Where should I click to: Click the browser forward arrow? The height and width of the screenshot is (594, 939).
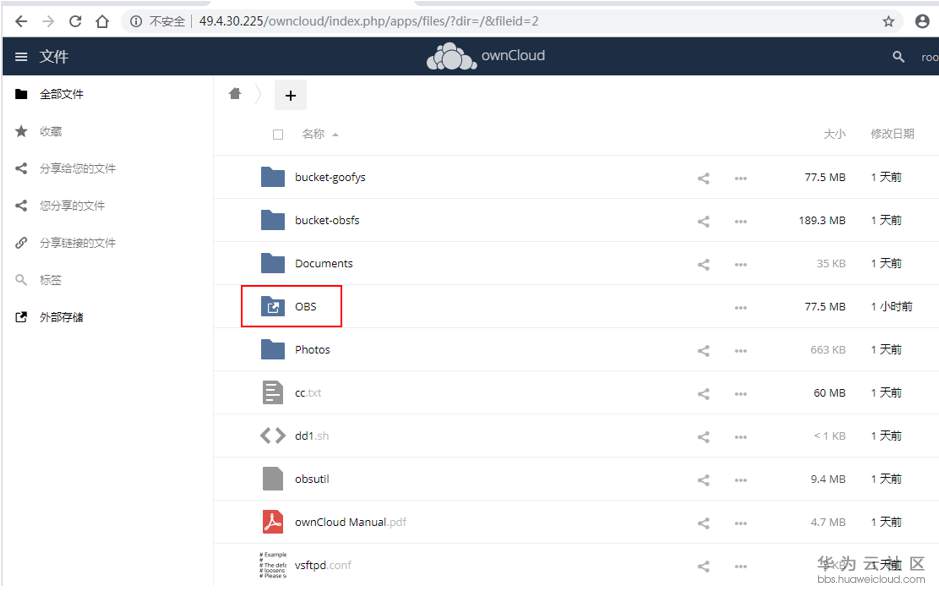click(x=48, y=22)
